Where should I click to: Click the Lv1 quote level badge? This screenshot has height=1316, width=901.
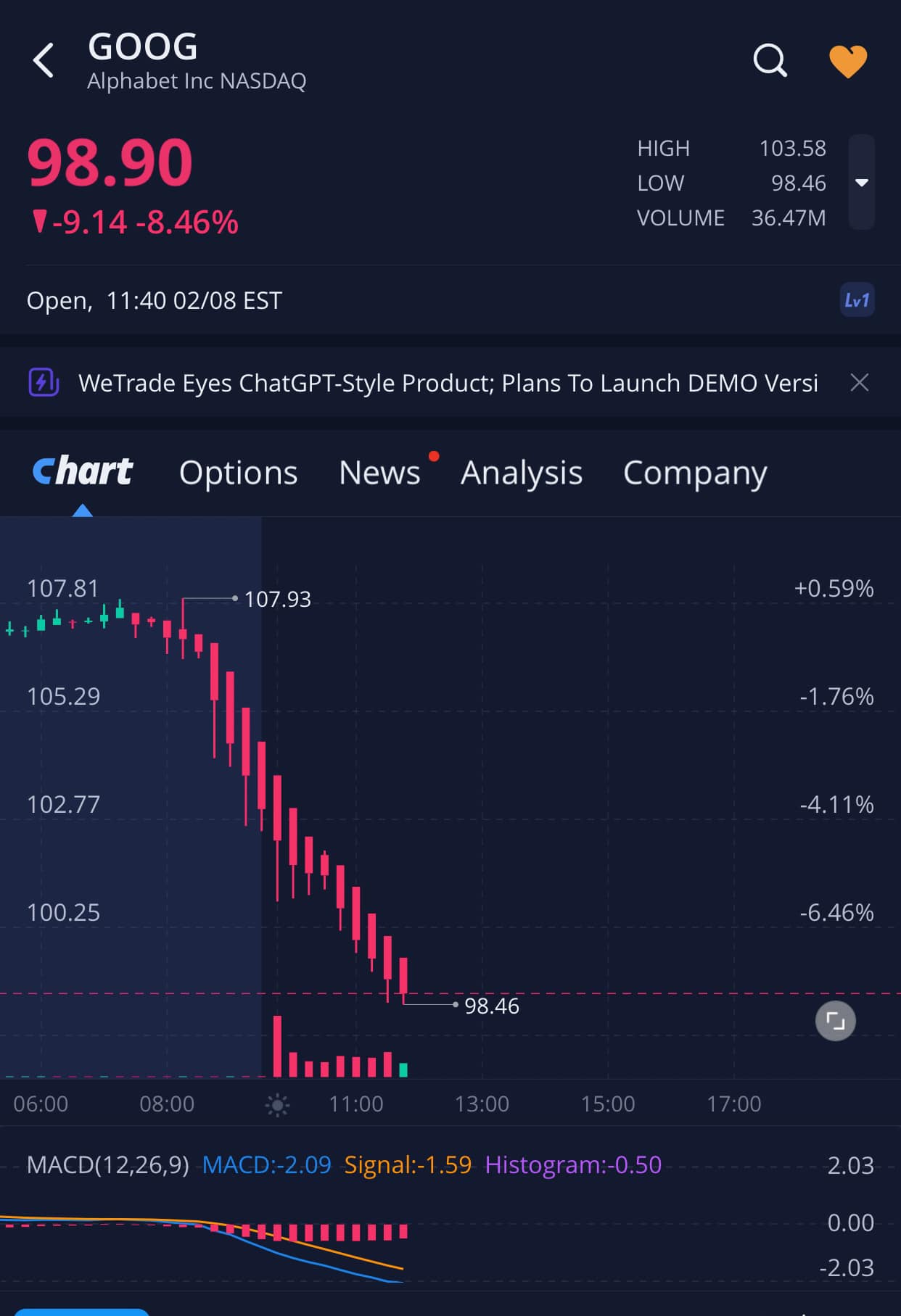point(857,300)
